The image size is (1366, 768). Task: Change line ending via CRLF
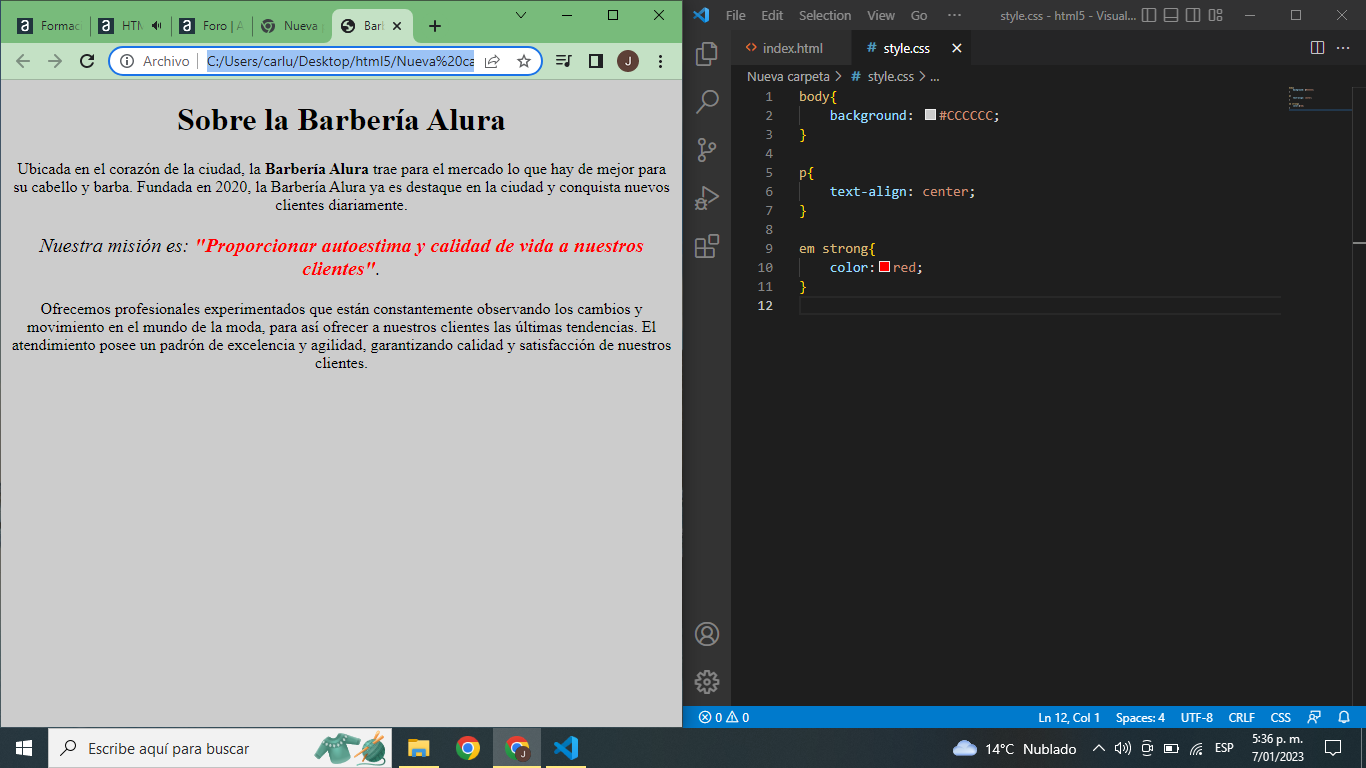click(1241, 717)
